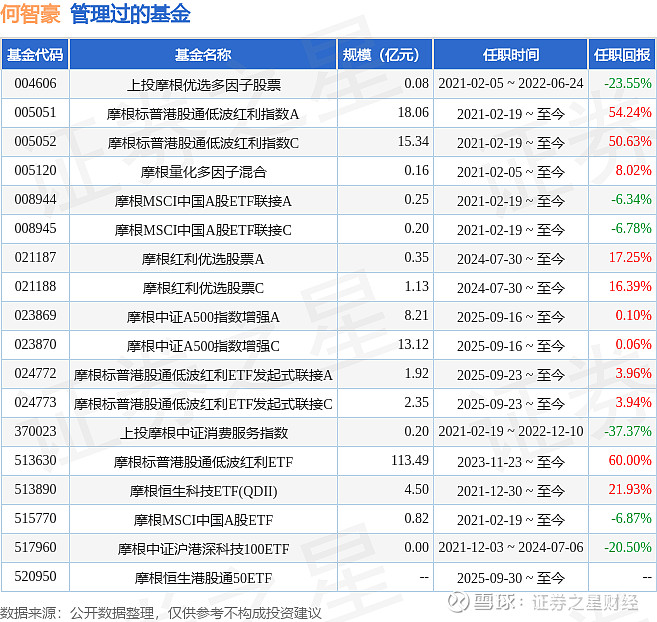Select fund code 005051
Viewport: 657px width, 622px height.
click(35, 112)
